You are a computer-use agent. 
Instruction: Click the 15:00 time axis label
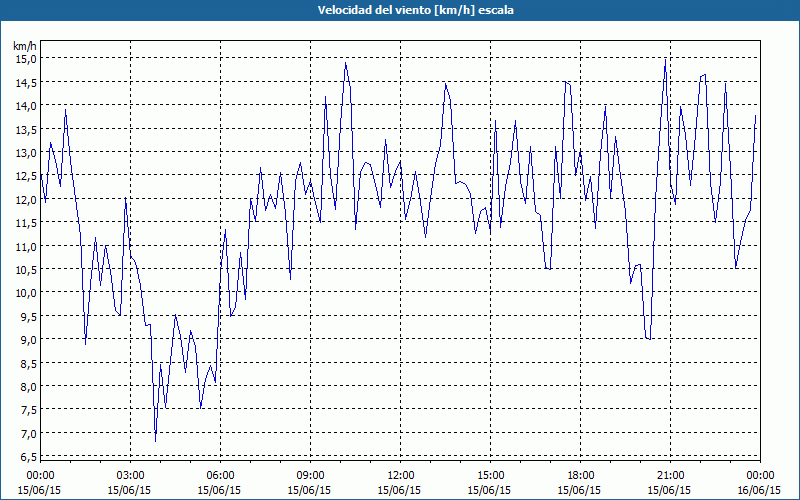tap(490, 476)
